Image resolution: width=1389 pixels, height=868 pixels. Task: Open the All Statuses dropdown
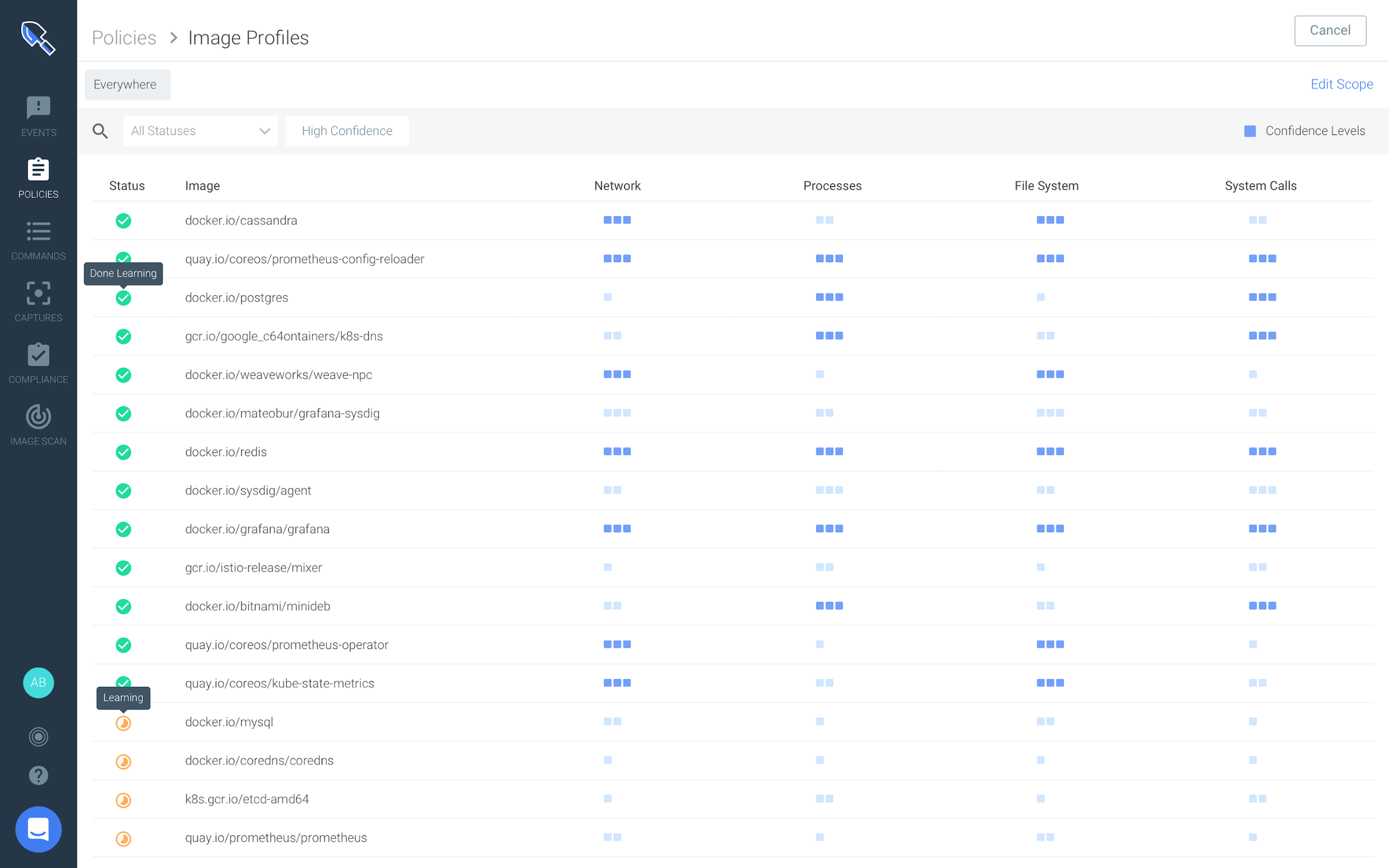point(200,130)
